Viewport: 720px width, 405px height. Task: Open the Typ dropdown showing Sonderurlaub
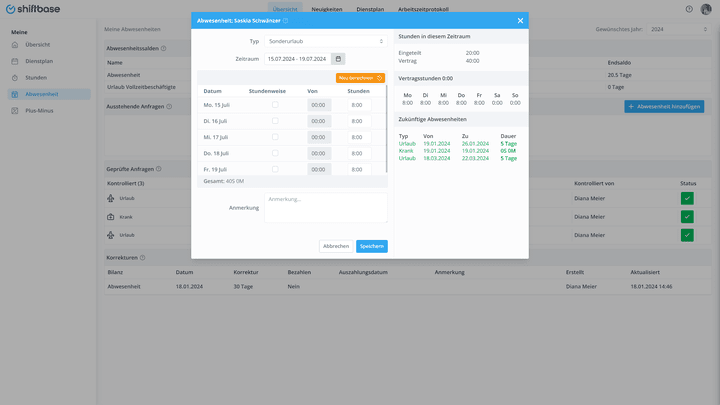(326, 41)
